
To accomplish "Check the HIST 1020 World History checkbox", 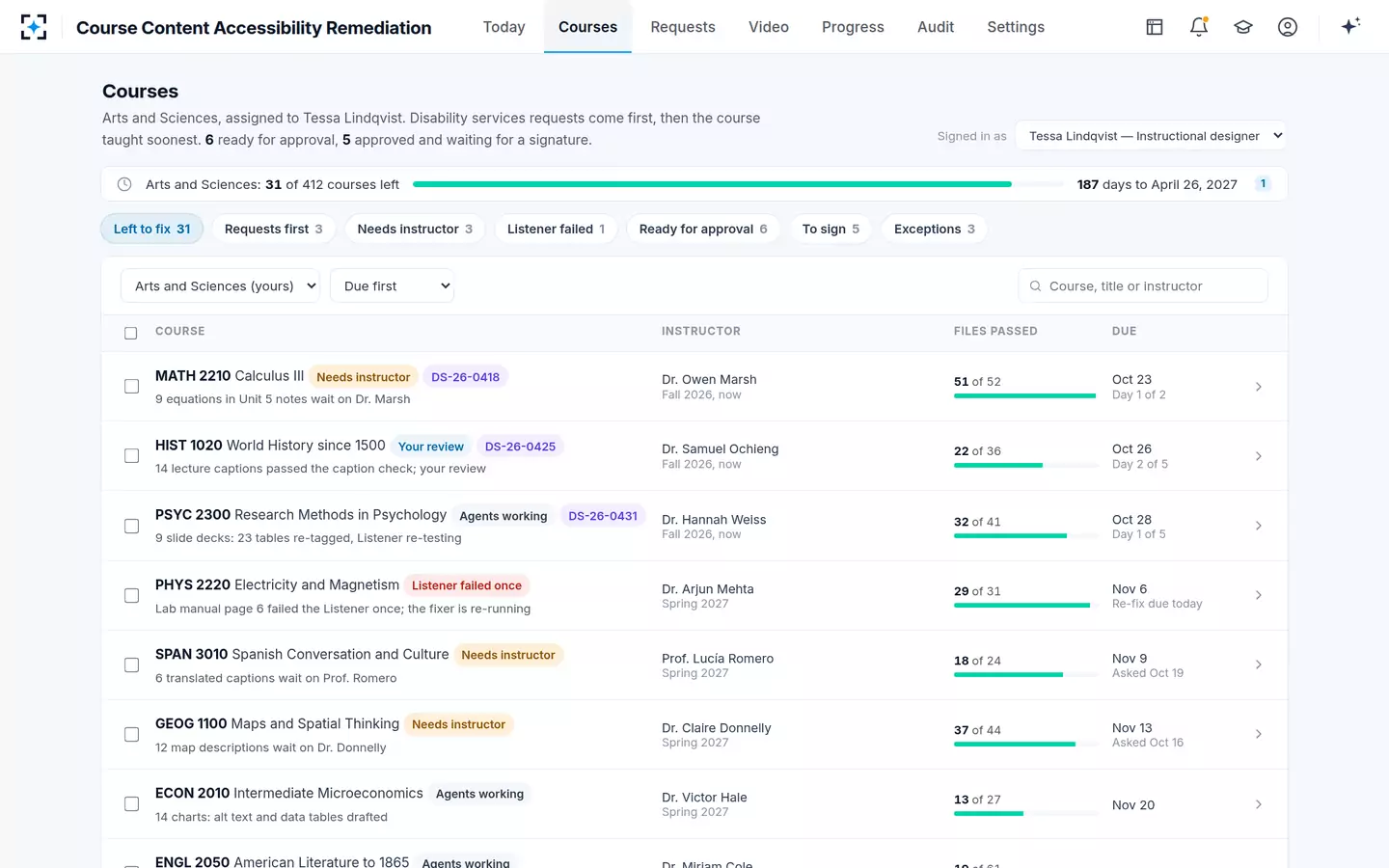I will pyautogui.click(x=131, y=456).
